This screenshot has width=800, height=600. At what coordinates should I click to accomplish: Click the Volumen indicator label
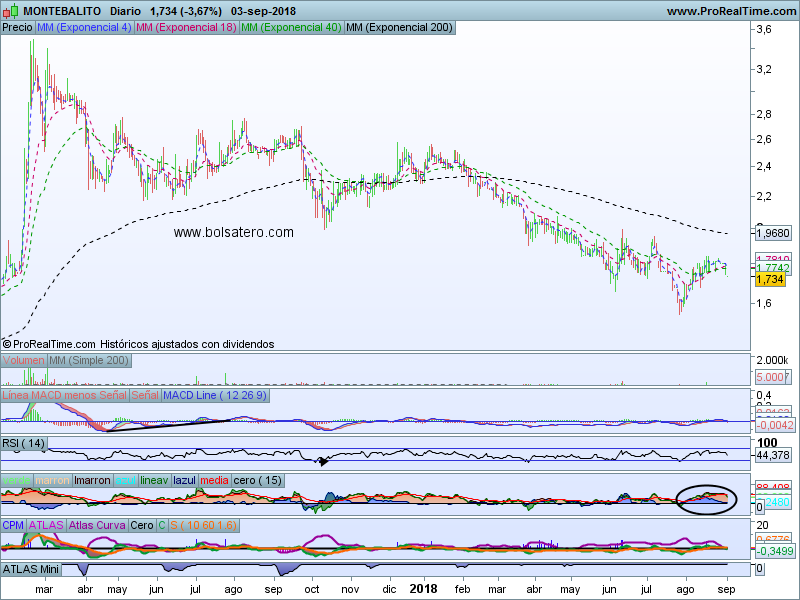point(24,360)
